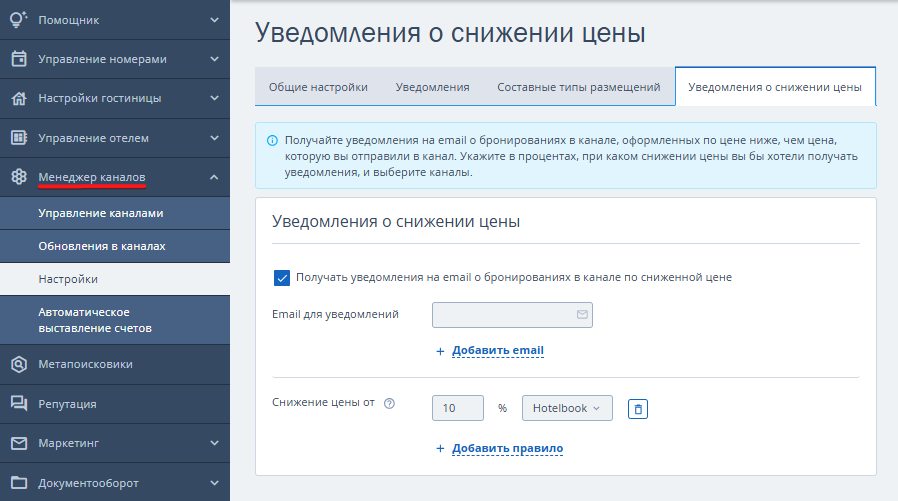Expand Управление отелем chevron

[214, 138]
